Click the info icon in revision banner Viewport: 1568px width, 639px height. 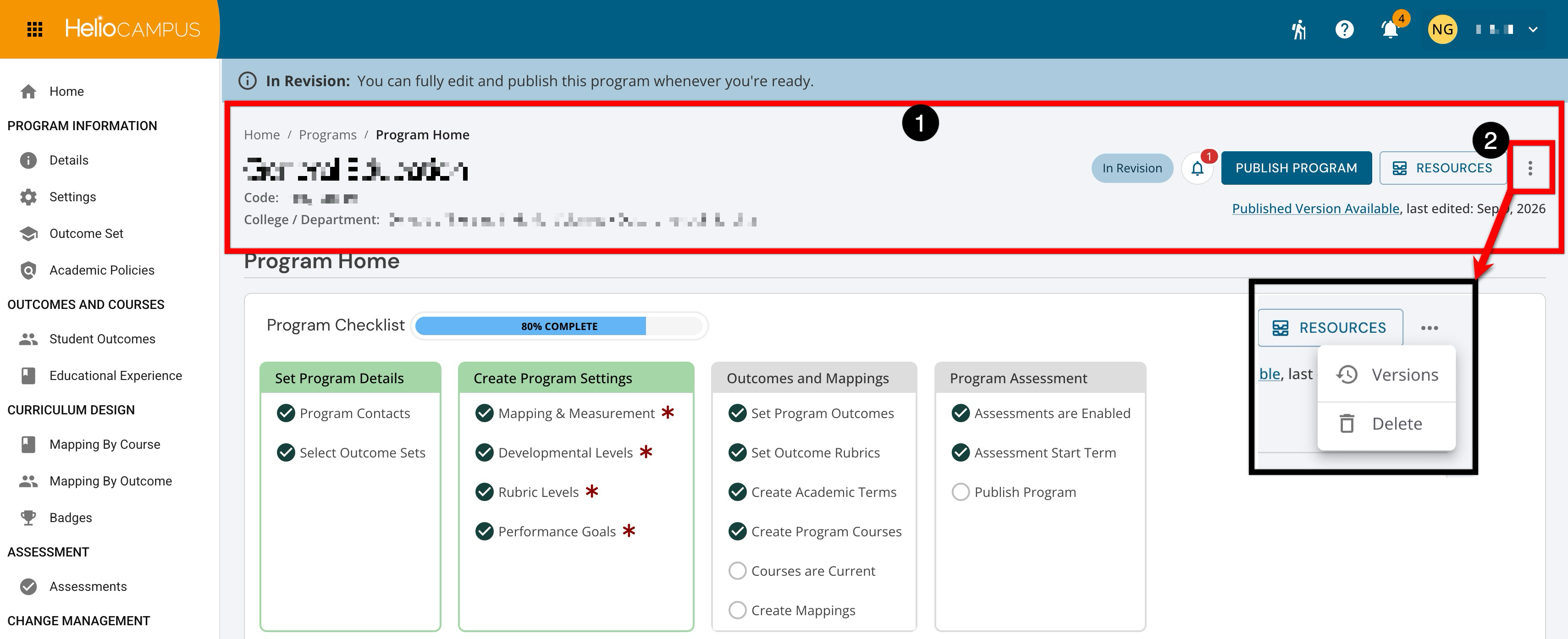tap(247, 81)
